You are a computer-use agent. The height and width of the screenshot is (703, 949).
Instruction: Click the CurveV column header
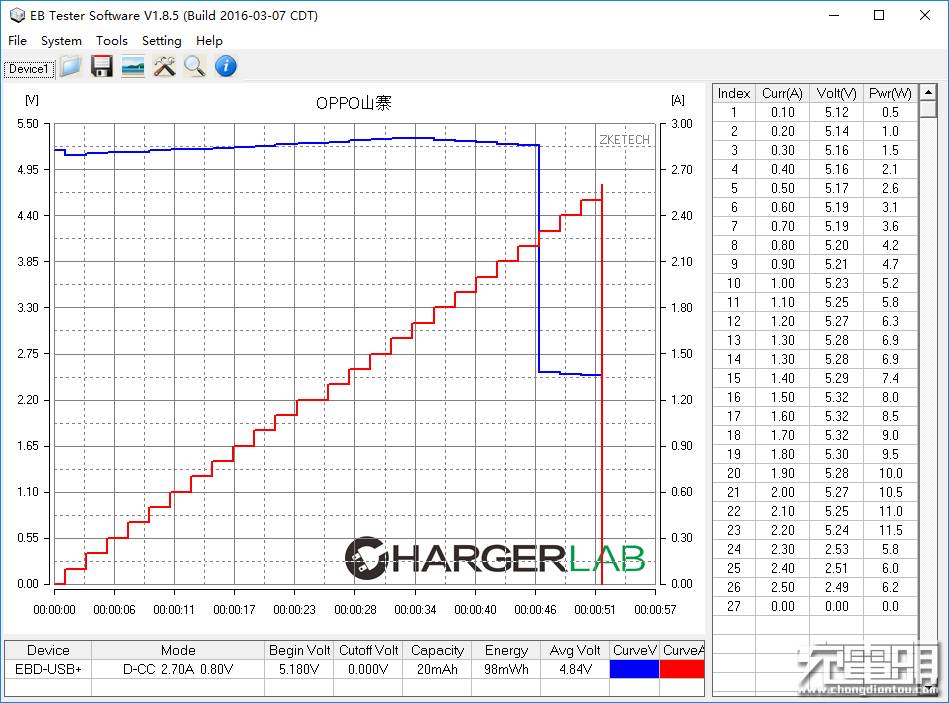634,650
